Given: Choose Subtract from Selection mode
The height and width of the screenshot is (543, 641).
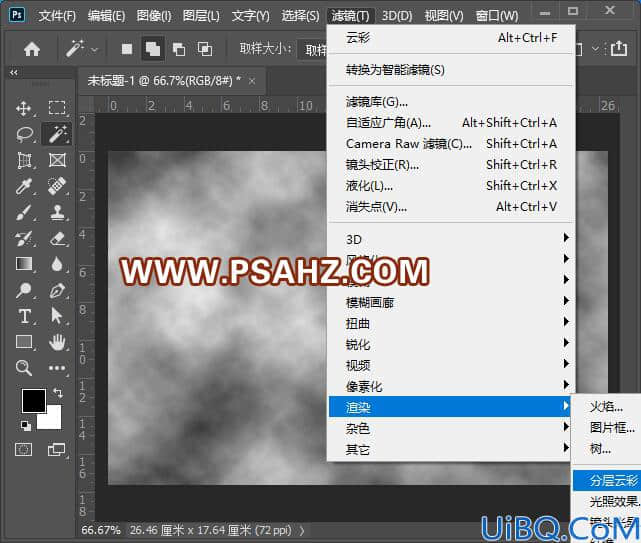Looking at the screenshot, I should click(x=179, y=49).
